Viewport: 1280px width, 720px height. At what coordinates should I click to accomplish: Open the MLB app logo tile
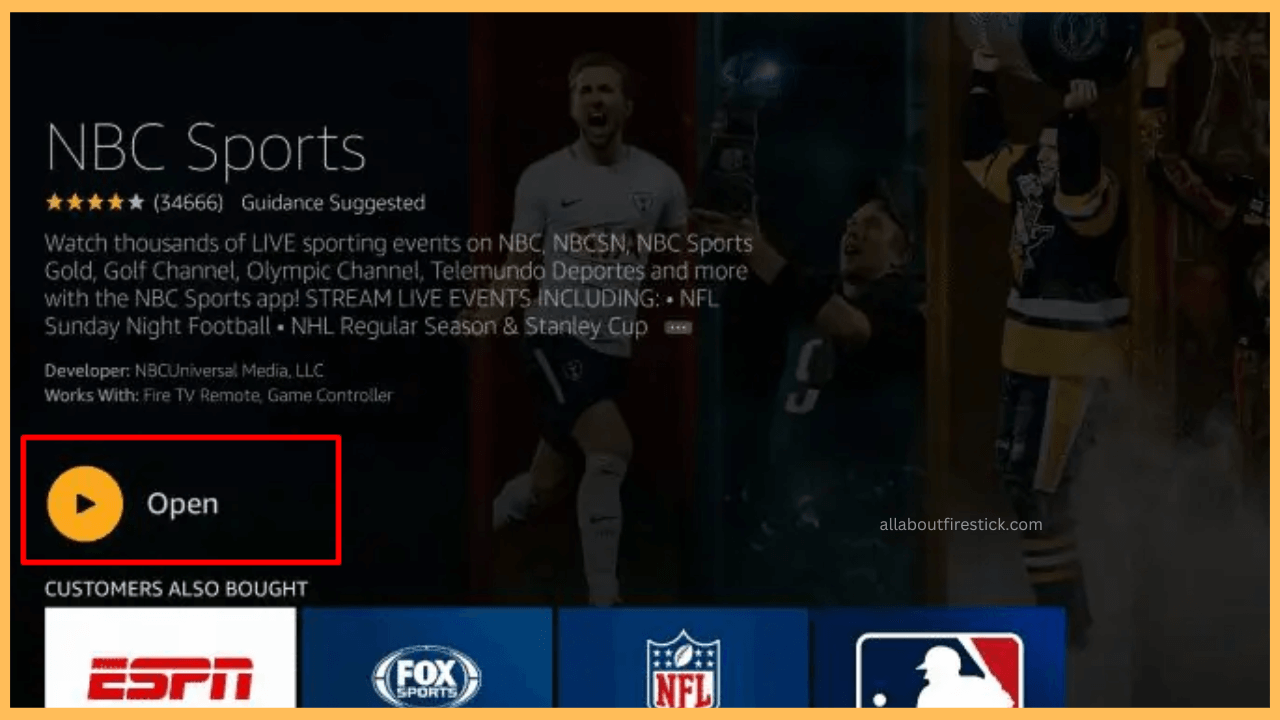tap(940, 672)
